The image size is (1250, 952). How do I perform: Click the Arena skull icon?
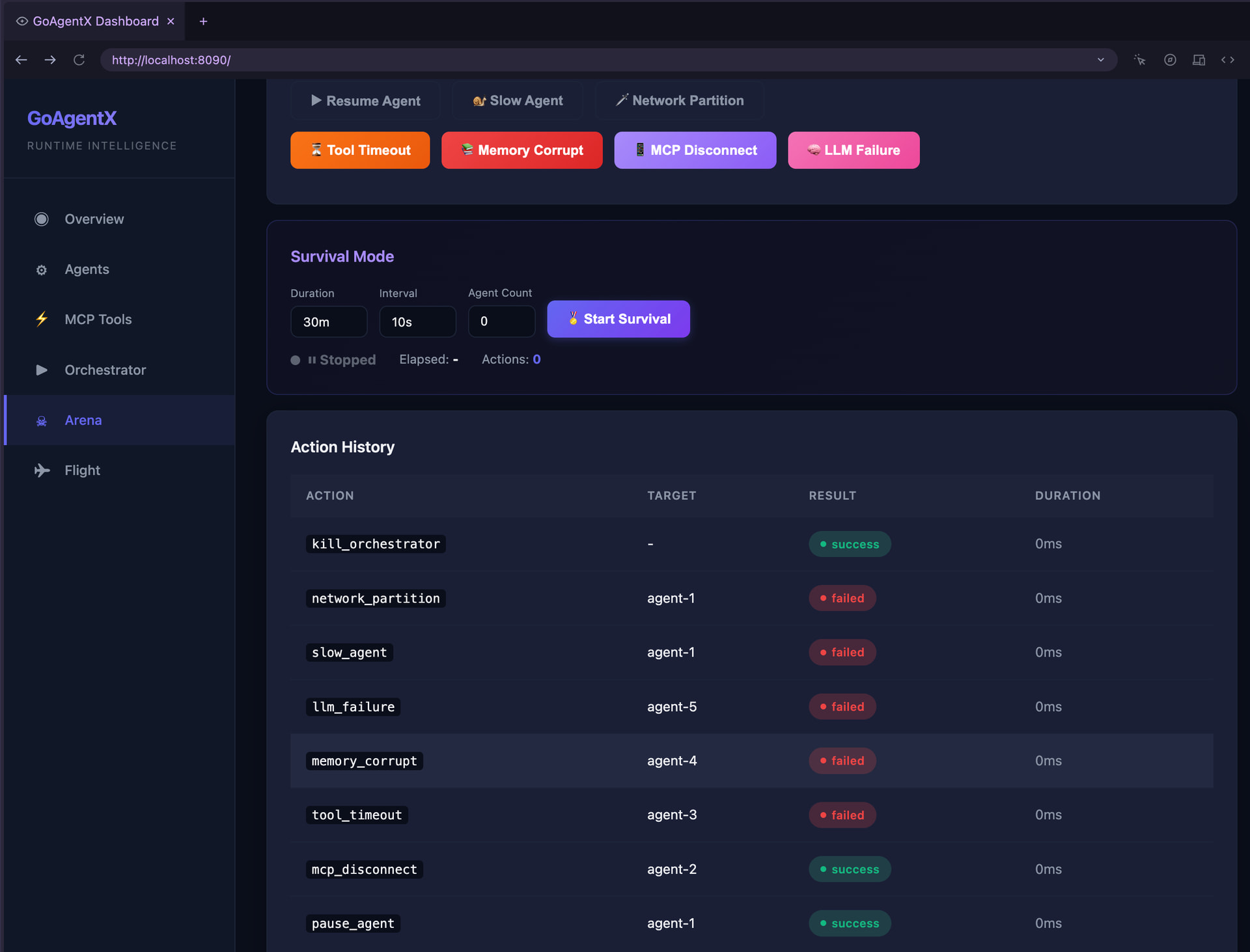(x=42, y=421)
